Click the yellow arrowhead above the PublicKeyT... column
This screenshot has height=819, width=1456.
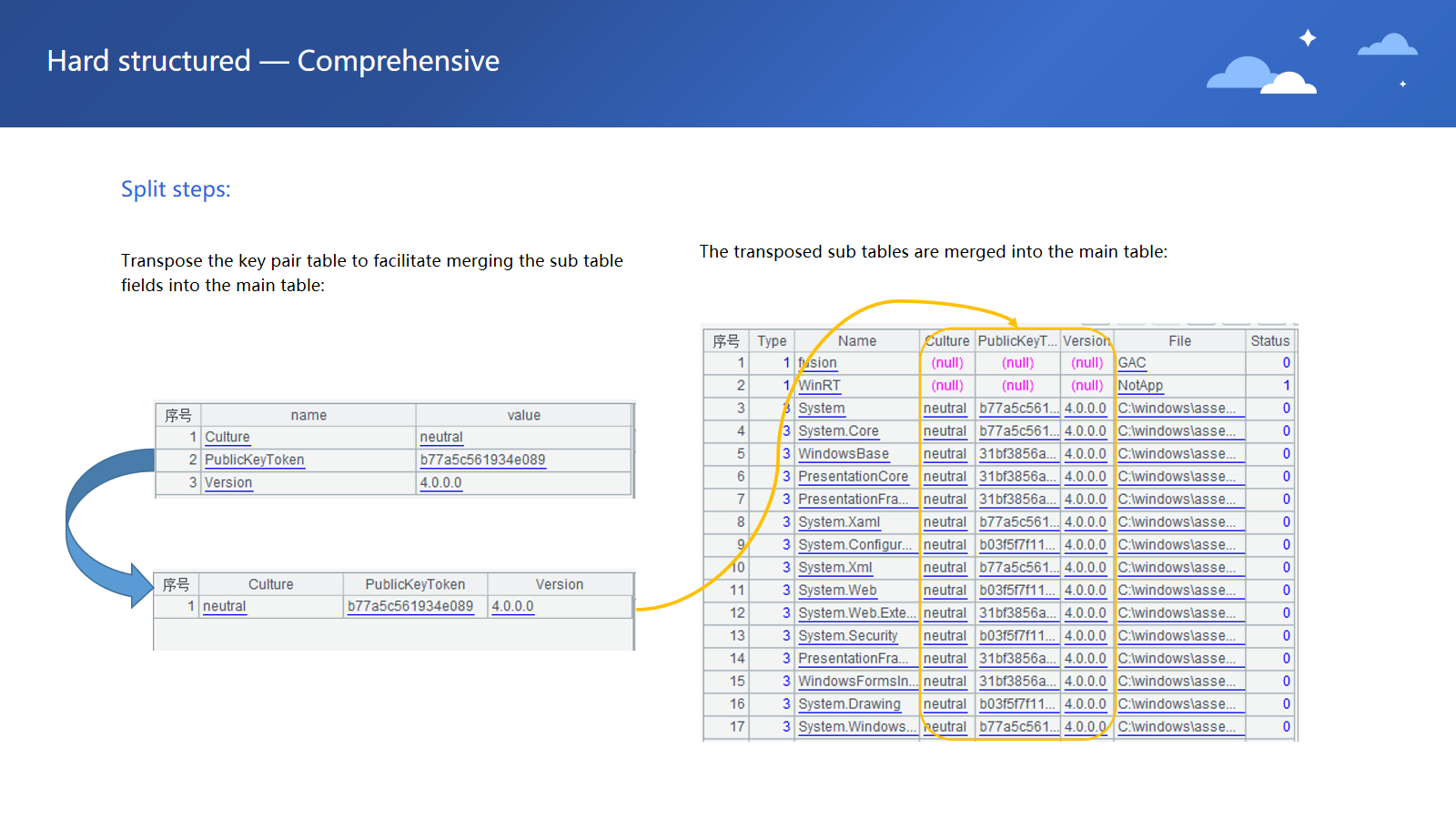[x=1013, y=322]
